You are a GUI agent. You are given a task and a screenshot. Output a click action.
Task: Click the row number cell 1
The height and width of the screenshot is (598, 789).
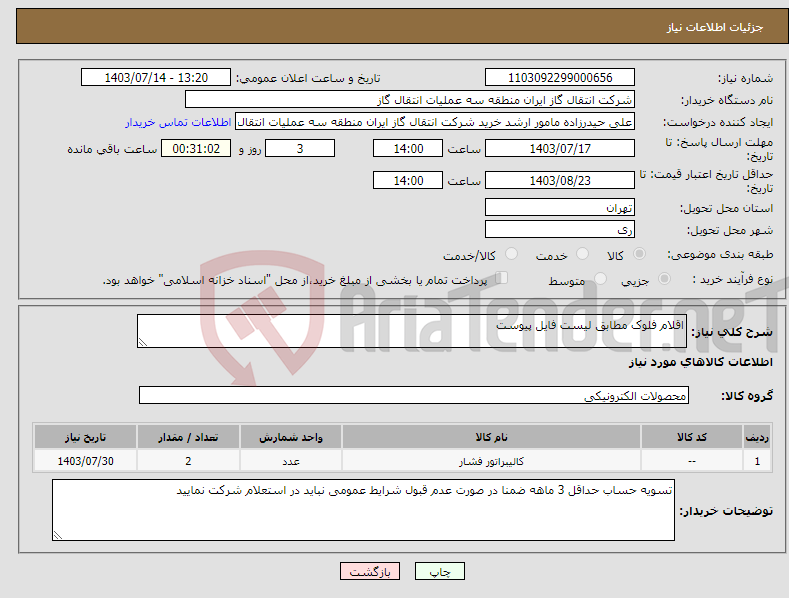[757, 461]
